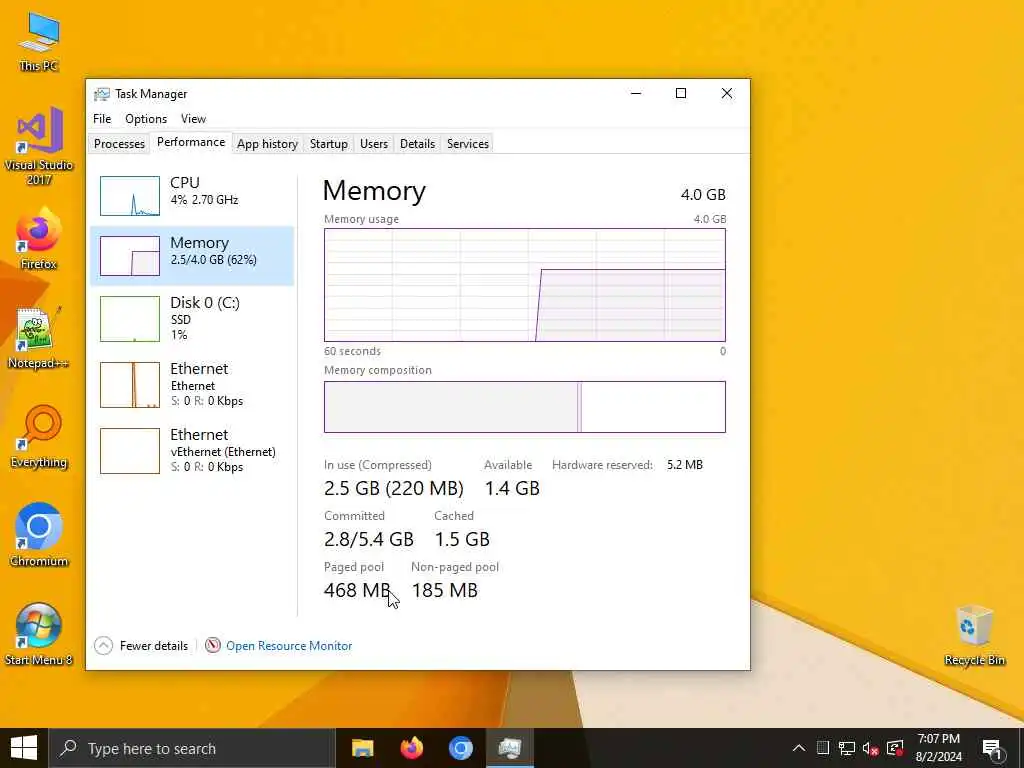Click the Memory composition bar

coord(524,407)
